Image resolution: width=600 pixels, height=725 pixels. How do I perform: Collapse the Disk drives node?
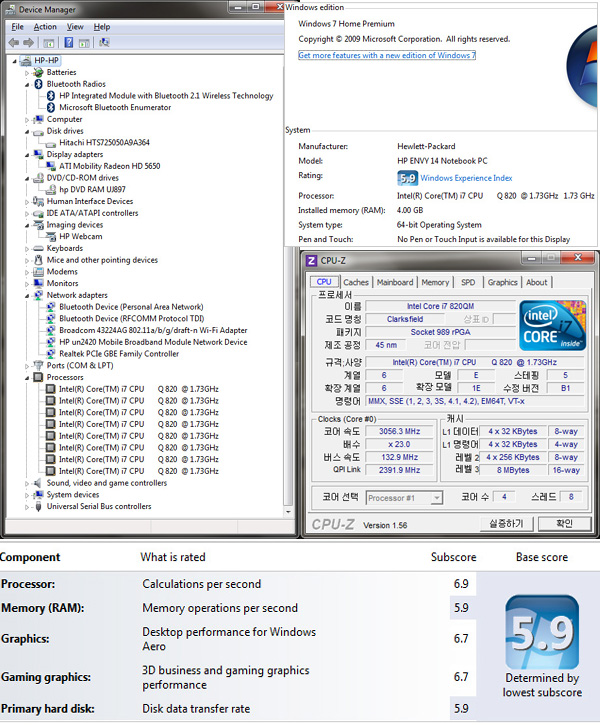tap(27, 132)
